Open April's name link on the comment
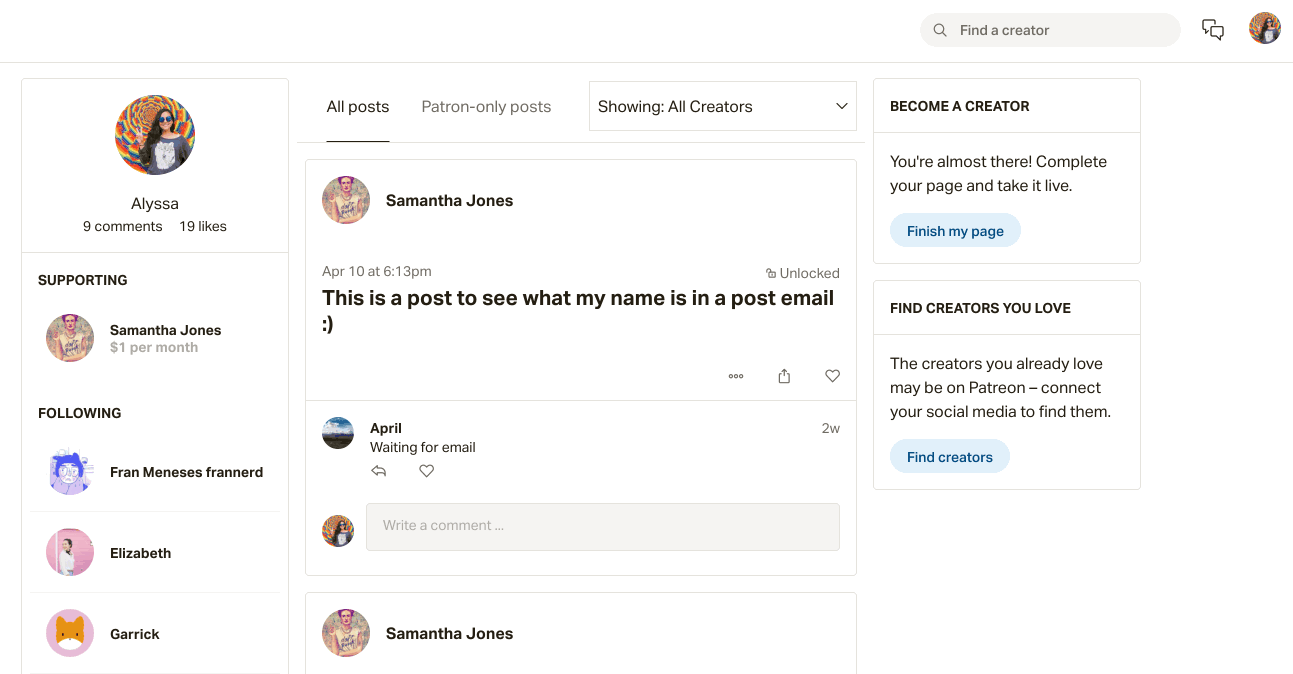 (x=386, y=428)
